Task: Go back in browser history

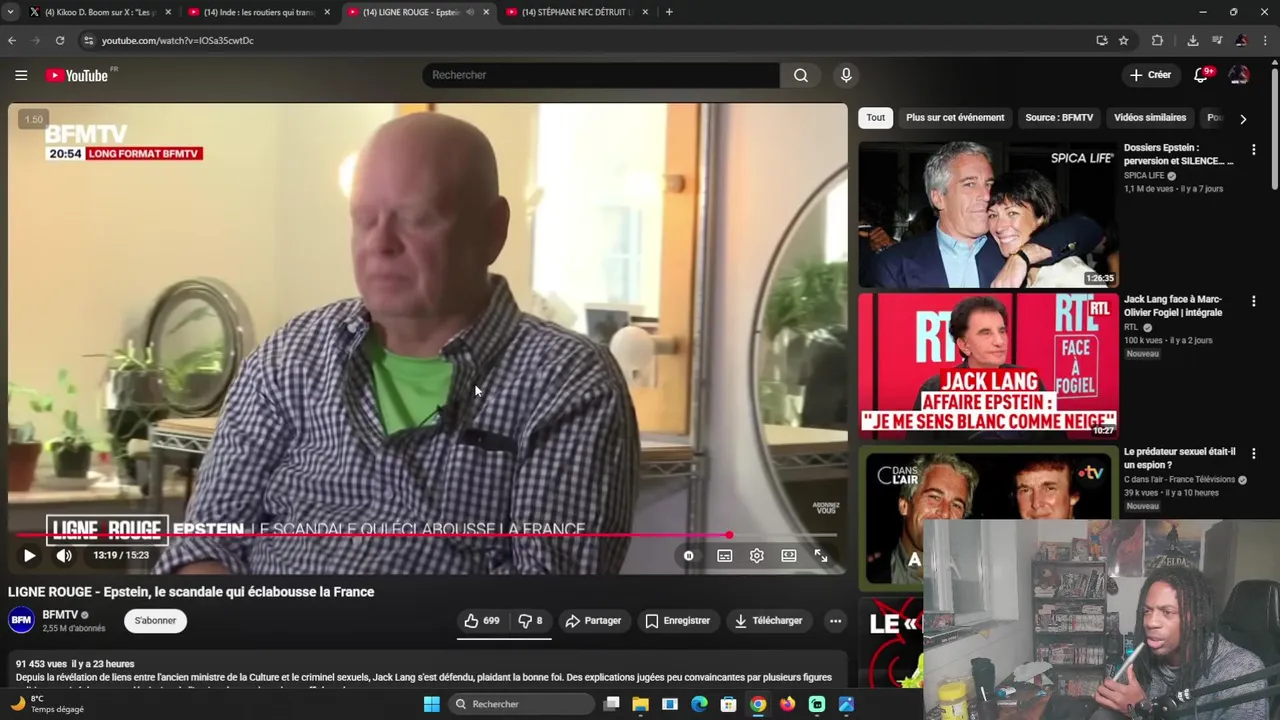Action: (x=12, y=40)
